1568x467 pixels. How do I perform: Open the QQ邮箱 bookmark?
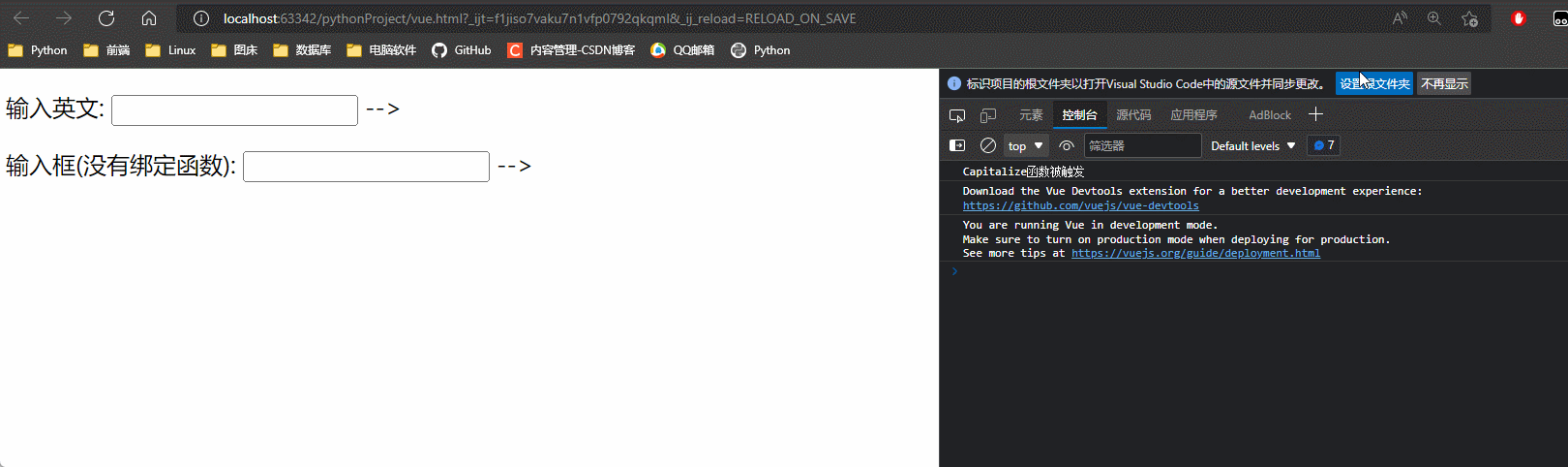pyautogui.click(x=682, y=50)
